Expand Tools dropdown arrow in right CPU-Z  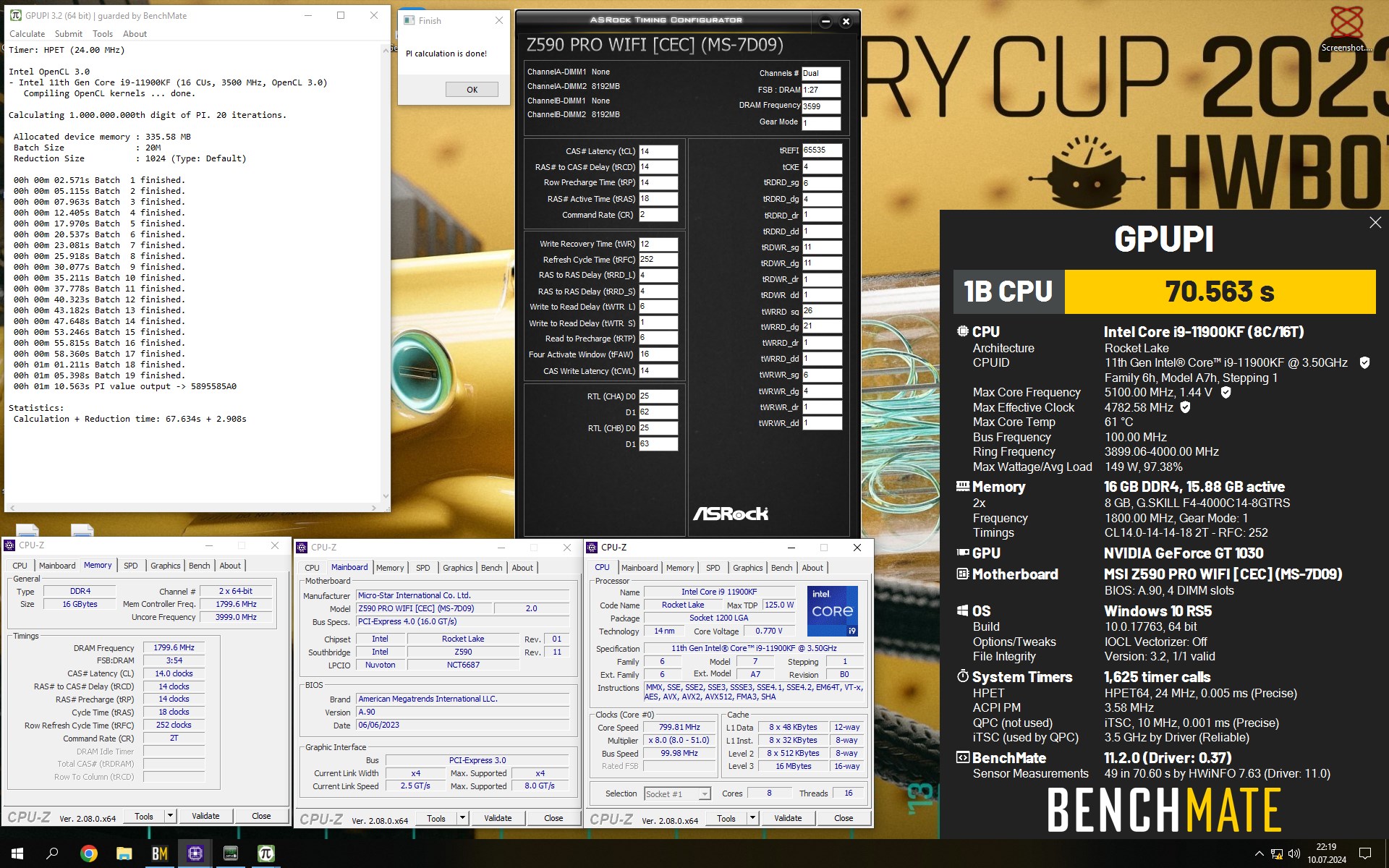point(752,818)
